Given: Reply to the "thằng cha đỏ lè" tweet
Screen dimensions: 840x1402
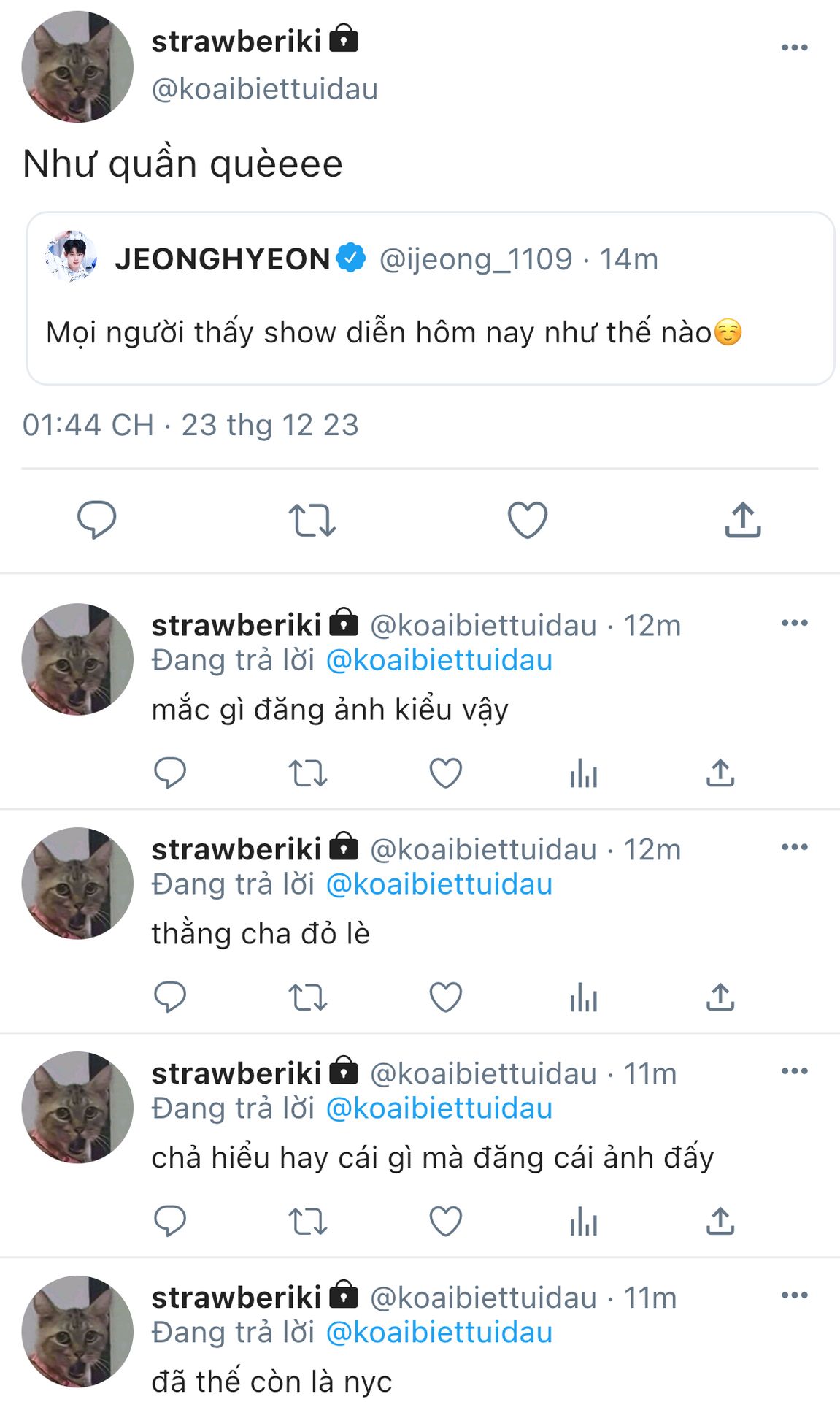Looking at the screenshot, I should tap(170, 997).
